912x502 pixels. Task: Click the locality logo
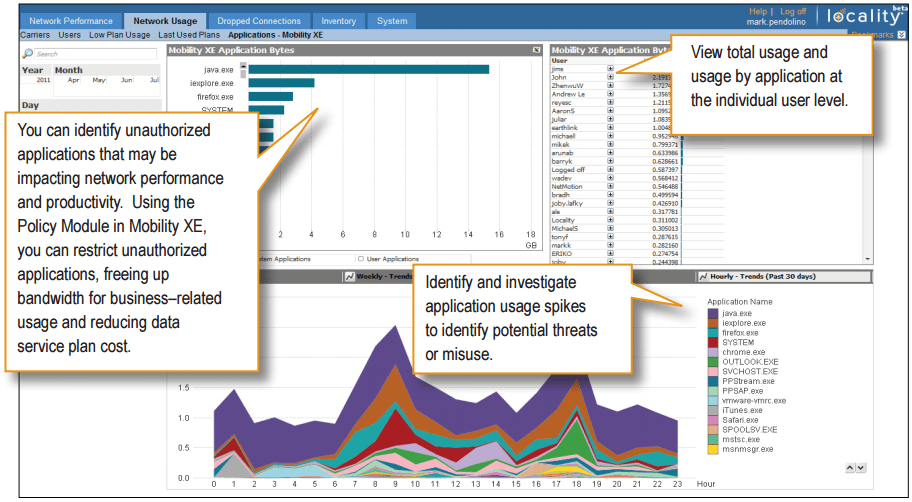pos(864,16)
